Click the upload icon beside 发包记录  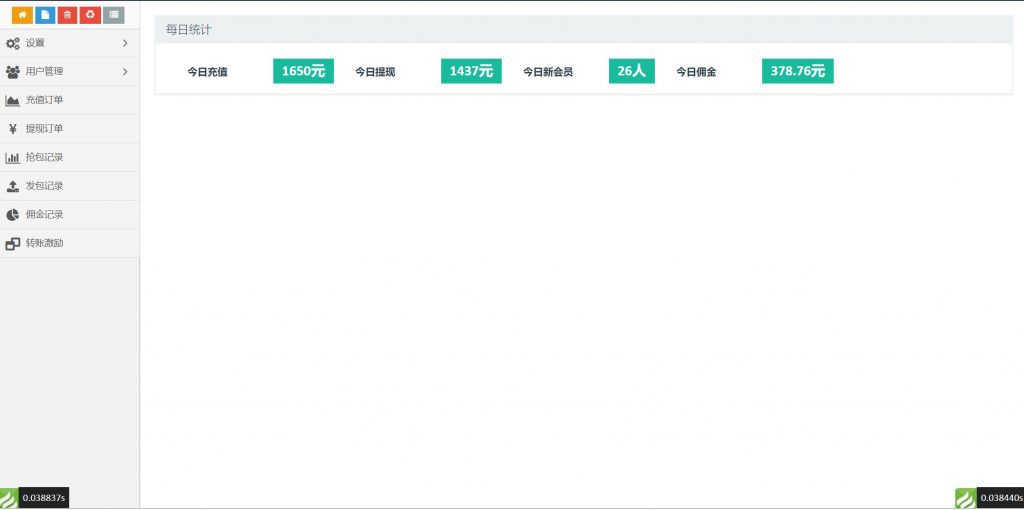(x=12, y=187)
